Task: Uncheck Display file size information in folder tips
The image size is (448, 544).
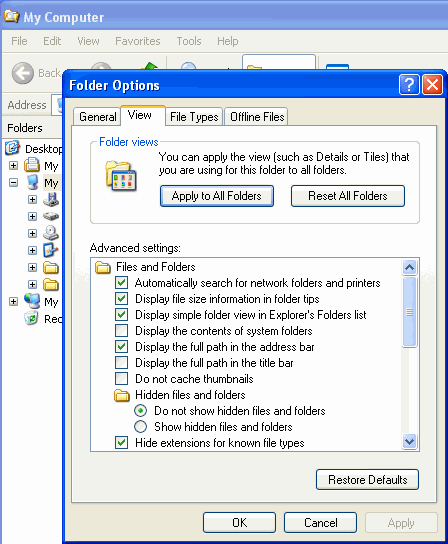Action: [121, 299]
